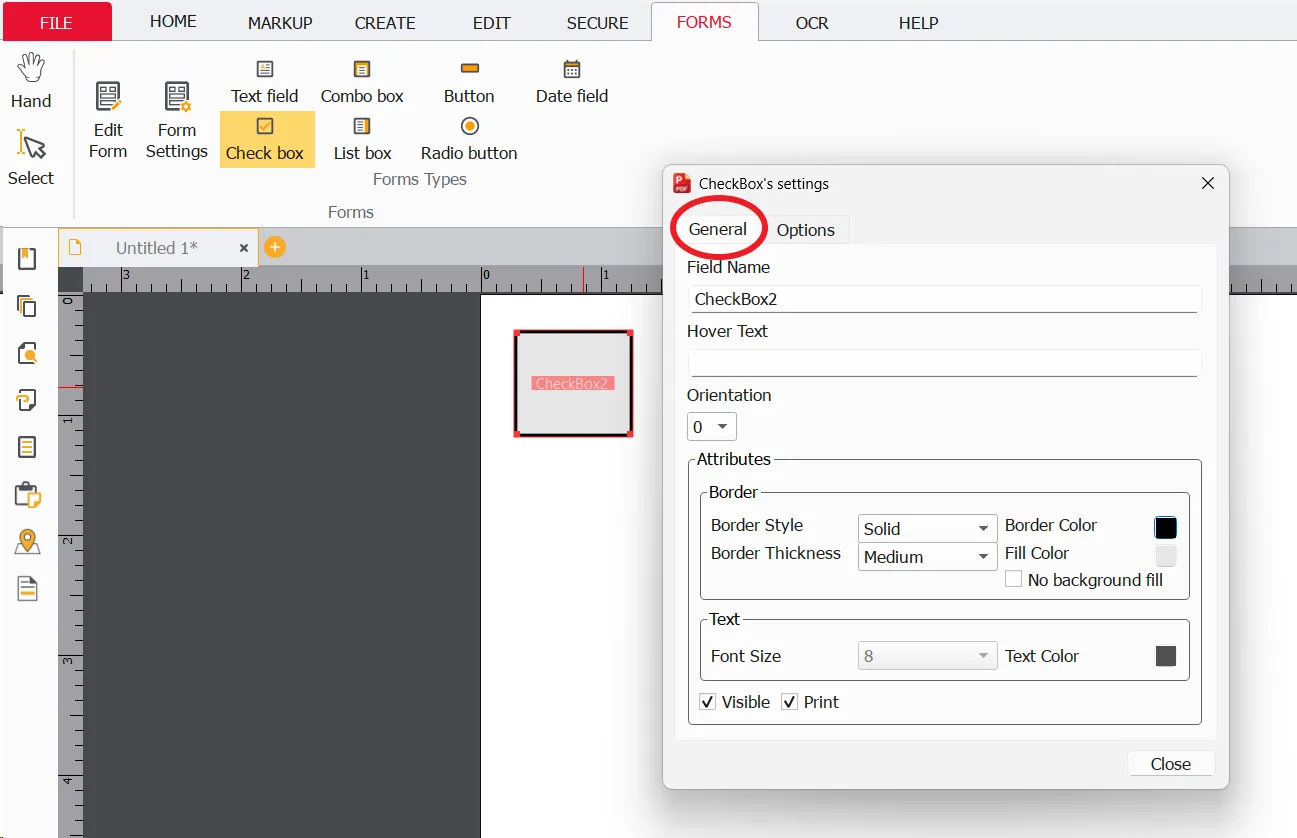The width and height of the screenshot is (1297, 838).
Task: Switch to the Options tab
Action: pos(806,230)
